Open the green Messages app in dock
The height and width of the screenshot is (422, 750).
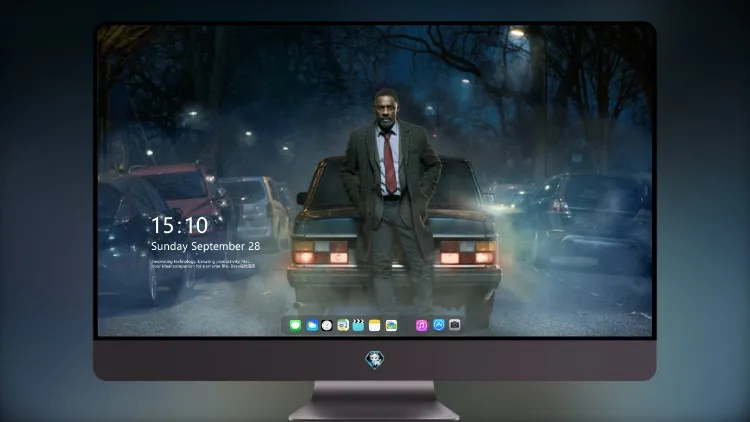[295, 325]
